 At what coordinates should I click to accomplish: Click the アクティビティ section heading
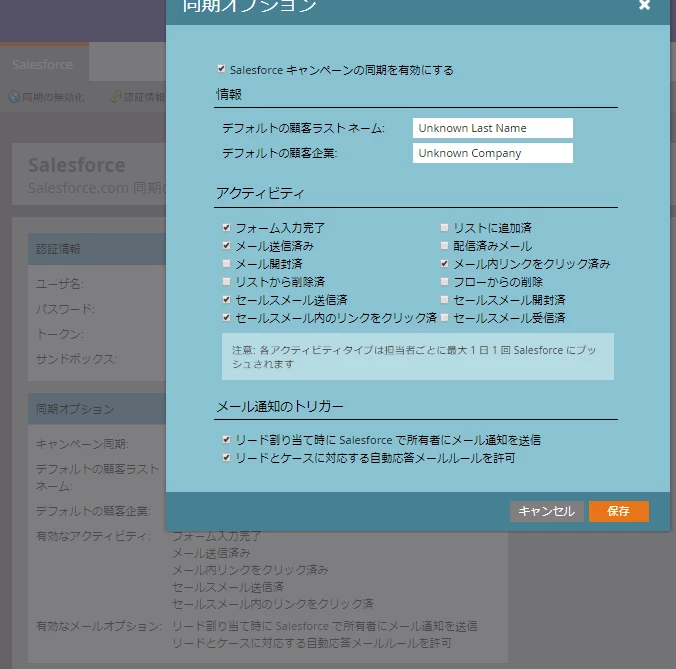pos(260,193)
